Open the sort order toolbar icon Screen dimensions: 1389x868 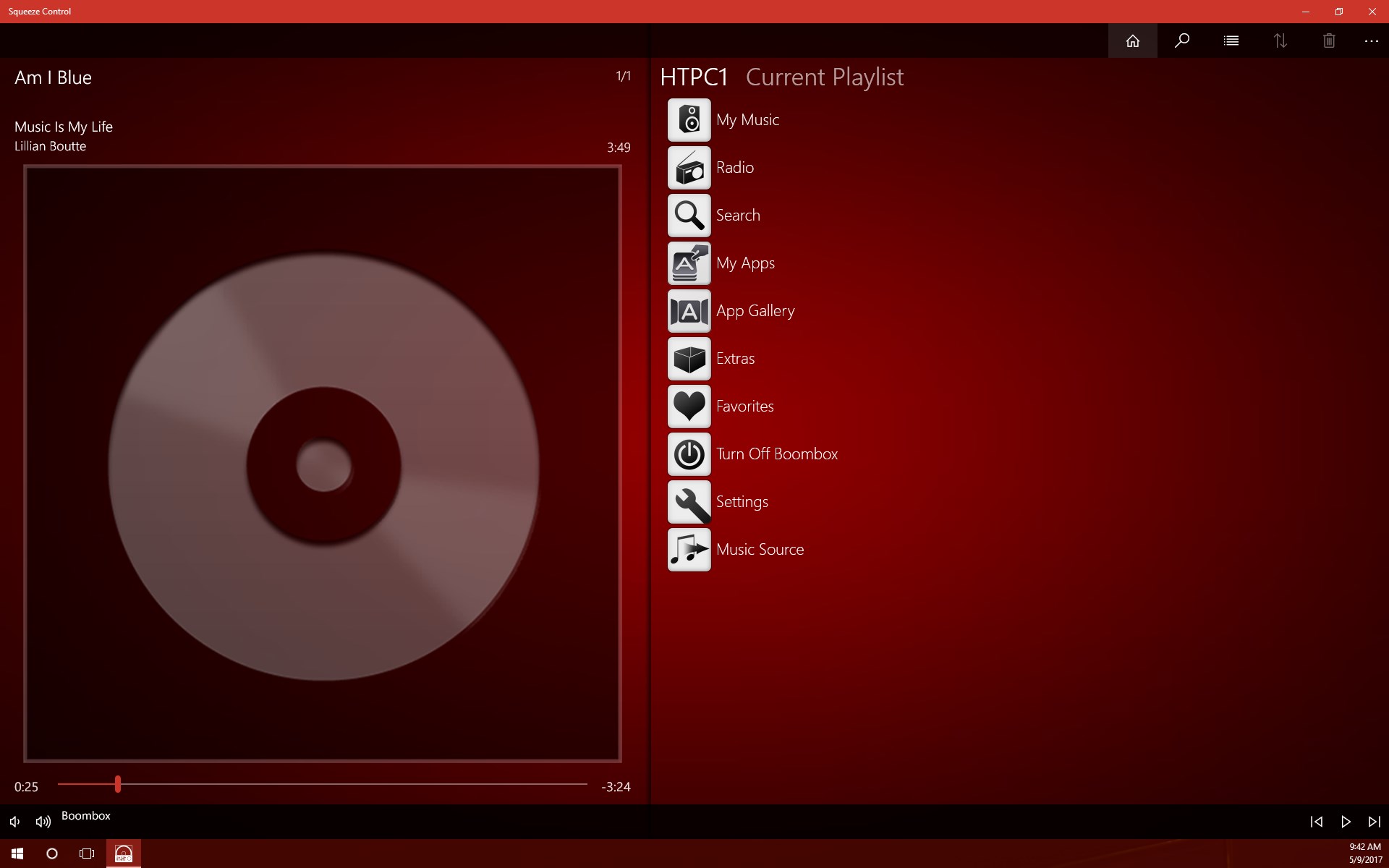tap(1280, 41)
